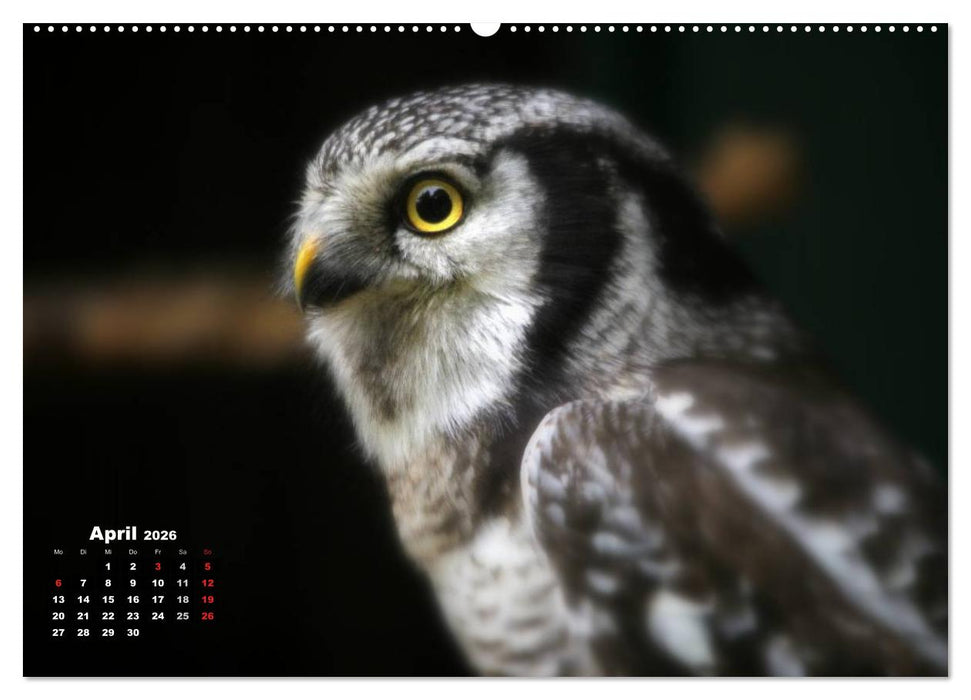Select date 20 in the fourth row
The image size is (971, 700).
pos(60,615)
